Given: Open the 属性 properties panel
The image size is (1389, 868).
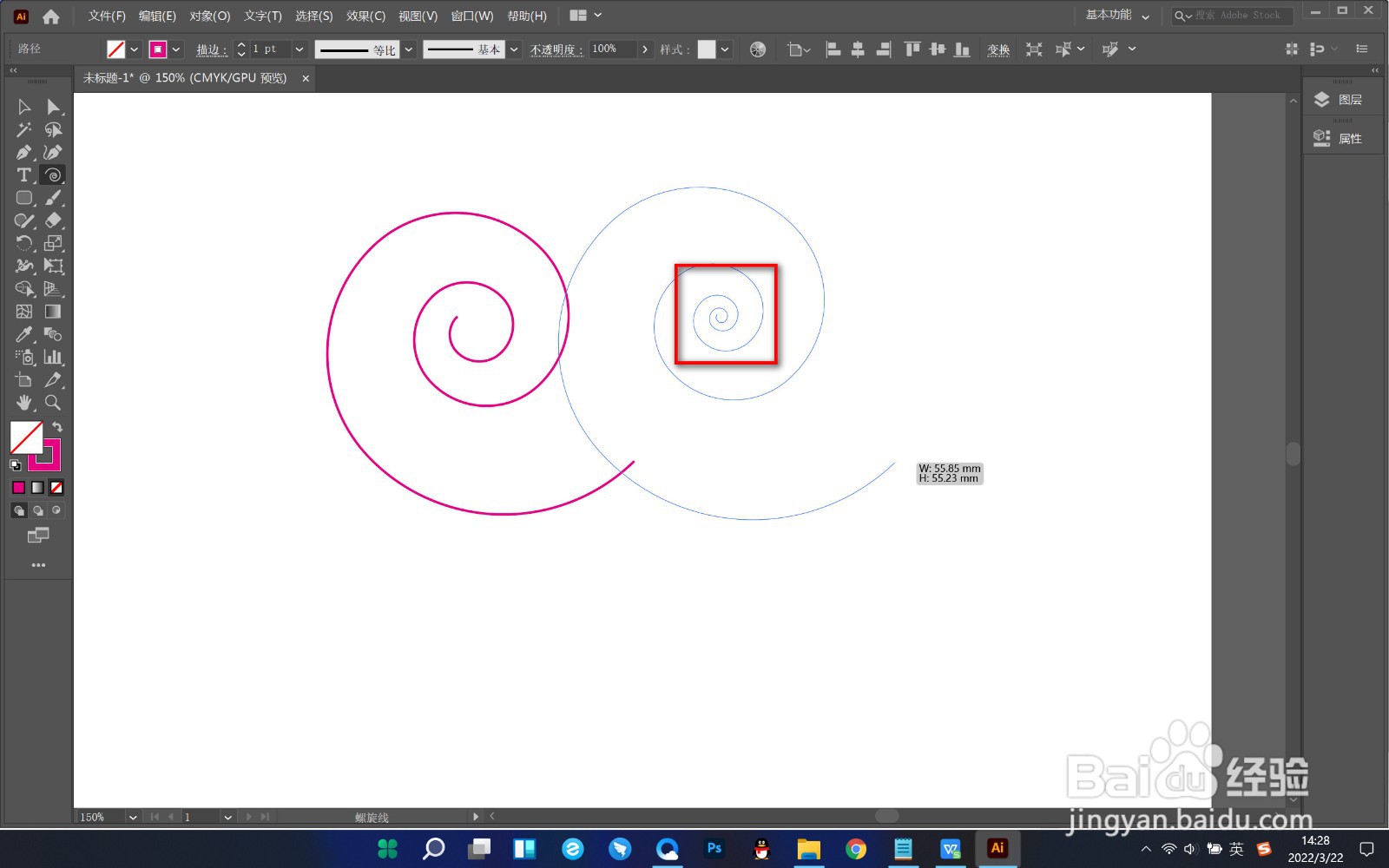Looking at the screenshot, I should pyautogui.click(x=1343, y=138).
